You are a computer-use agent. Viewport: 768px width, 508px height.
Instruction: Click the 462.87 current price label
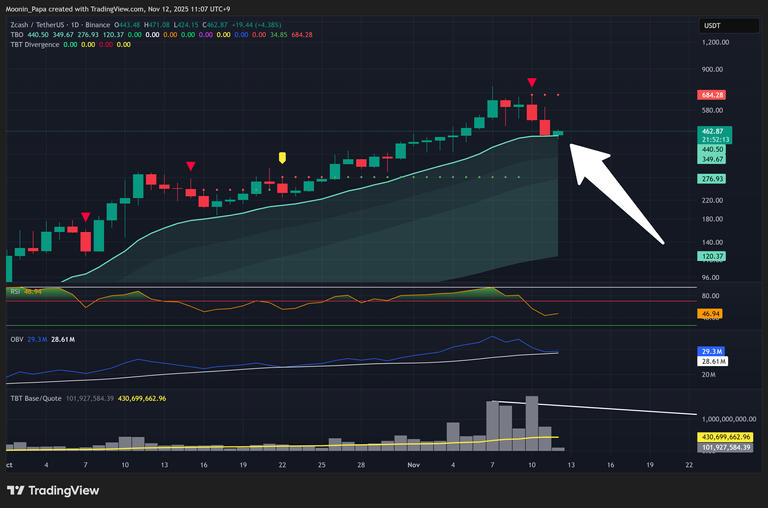point(712,131)
